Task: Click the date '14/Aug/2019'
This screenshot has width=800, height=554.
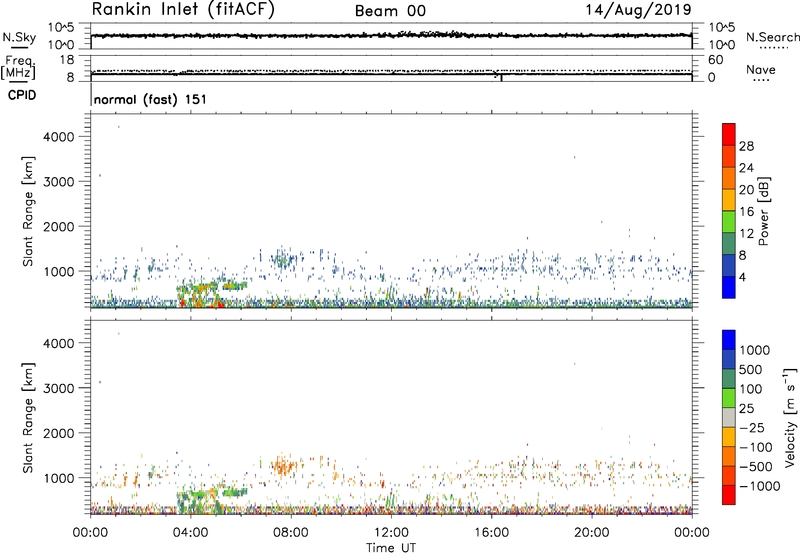Action: (x=638, y=10)
